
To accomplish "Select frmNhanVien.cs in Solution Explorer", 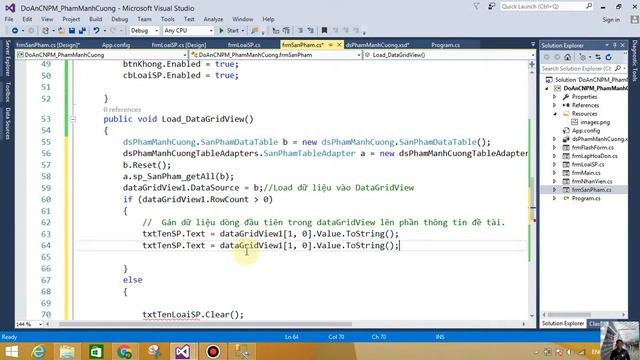I will (591, 181).
